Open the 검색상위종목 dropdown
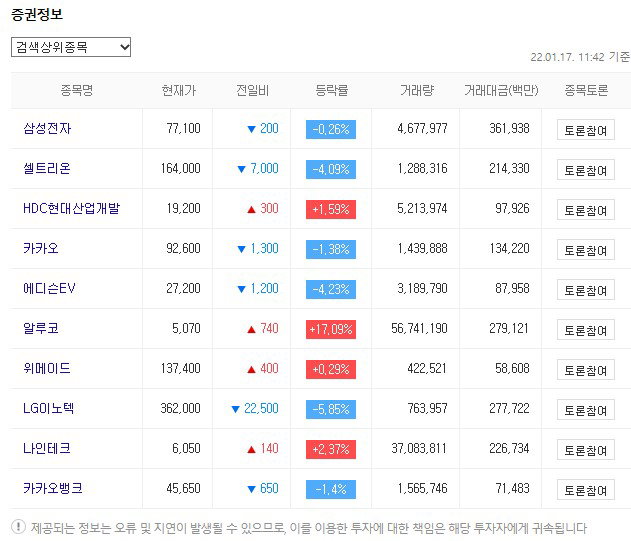The height and width of the screenshot is (541, 631). (71, 47)
